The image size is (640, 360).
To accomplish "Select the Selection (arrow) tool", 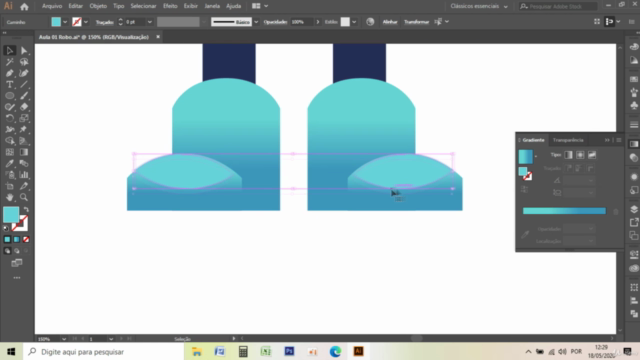I will [x=10, y=51].
